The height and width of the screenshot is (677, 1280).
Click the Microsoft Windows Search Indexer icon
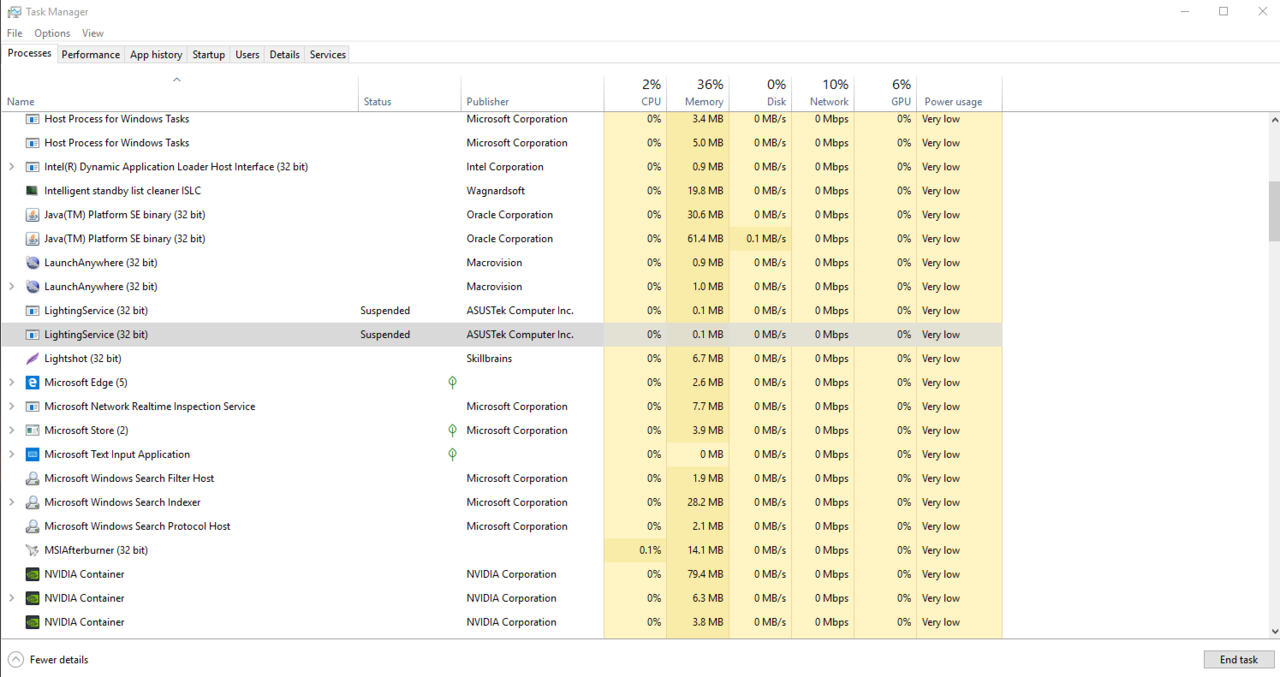32,503
